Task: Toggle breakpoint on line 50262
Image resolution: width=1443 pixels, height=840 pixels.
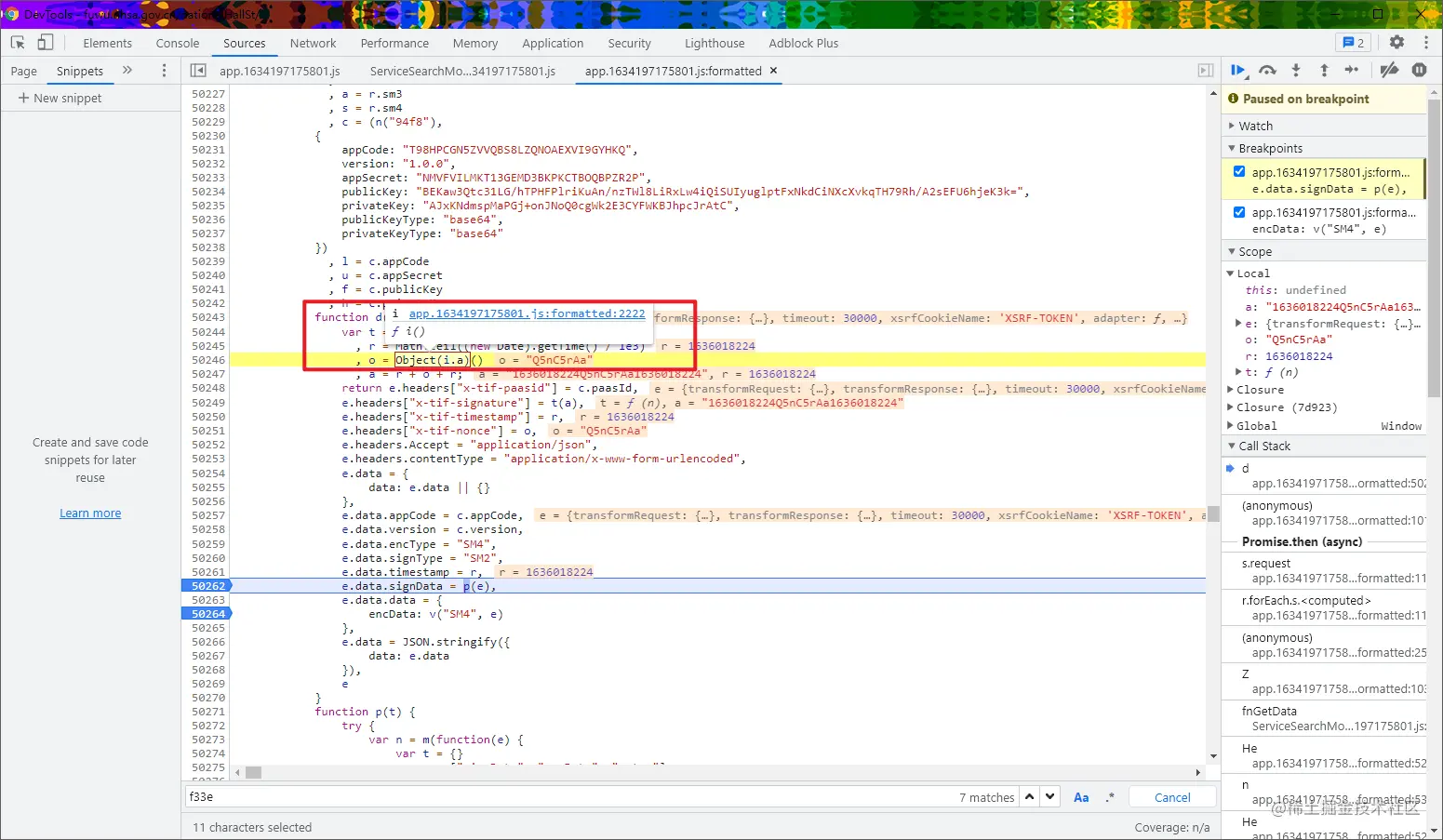Action: click(x=206, y=586)
